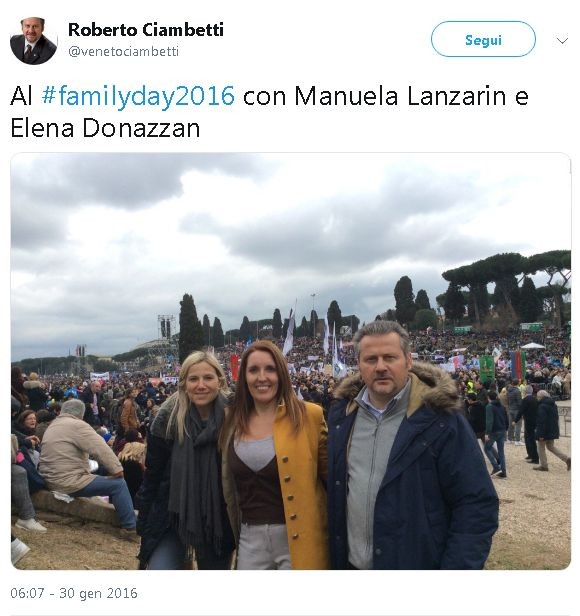Enlarge the Family Day crowd photo
Screen dimensions: 580x616
[x=290, y=361]
